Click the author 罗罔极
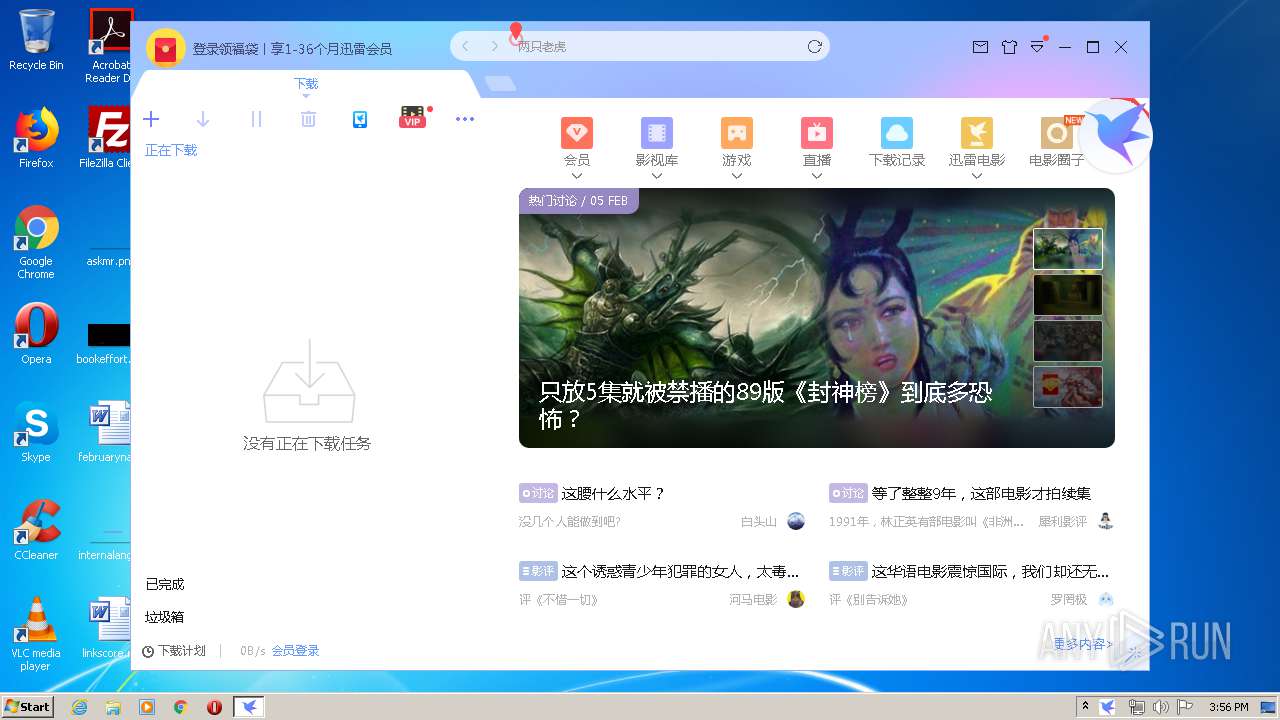This screenshot has width=1280, height=720. click(1068, 600)
